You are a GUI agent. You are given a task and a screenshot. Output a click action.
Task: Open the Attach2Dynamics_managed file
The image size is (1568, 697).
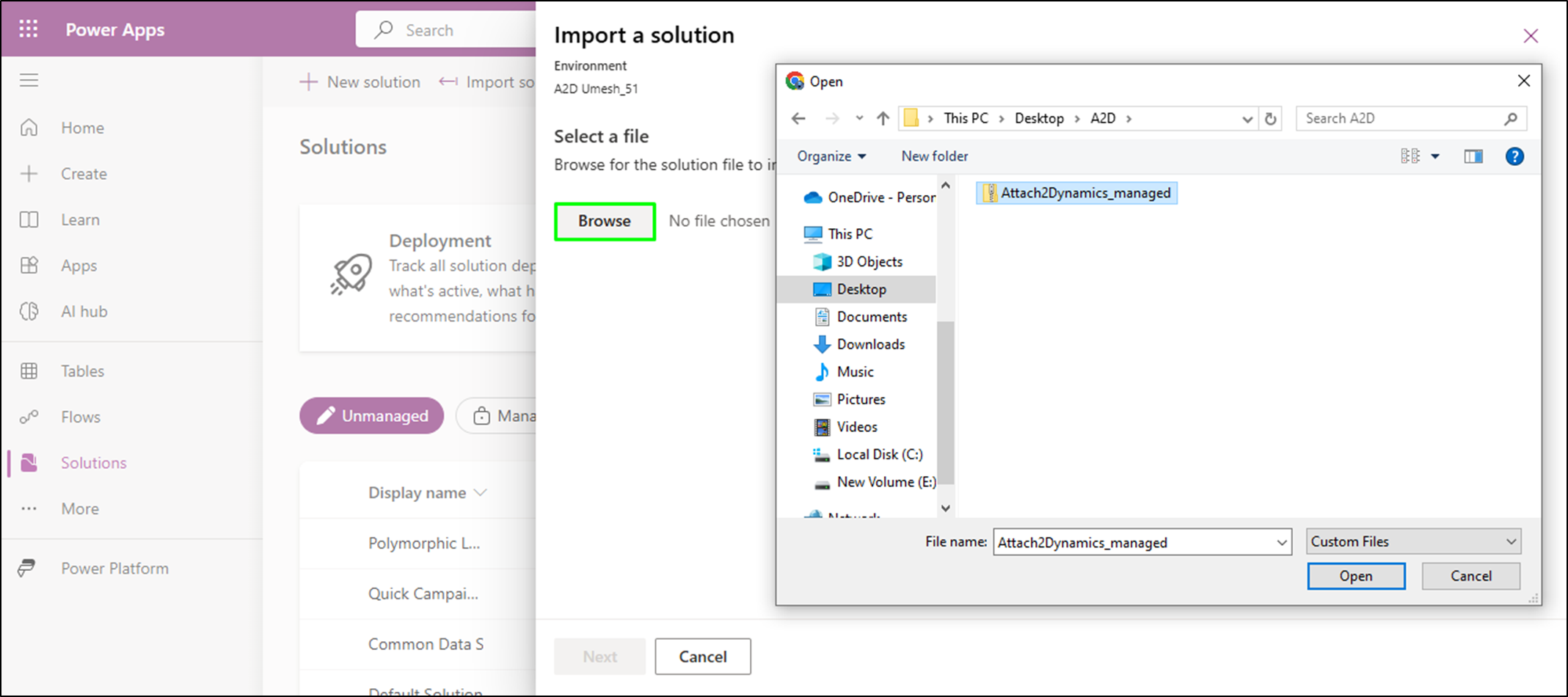(x=1355, y=576)
